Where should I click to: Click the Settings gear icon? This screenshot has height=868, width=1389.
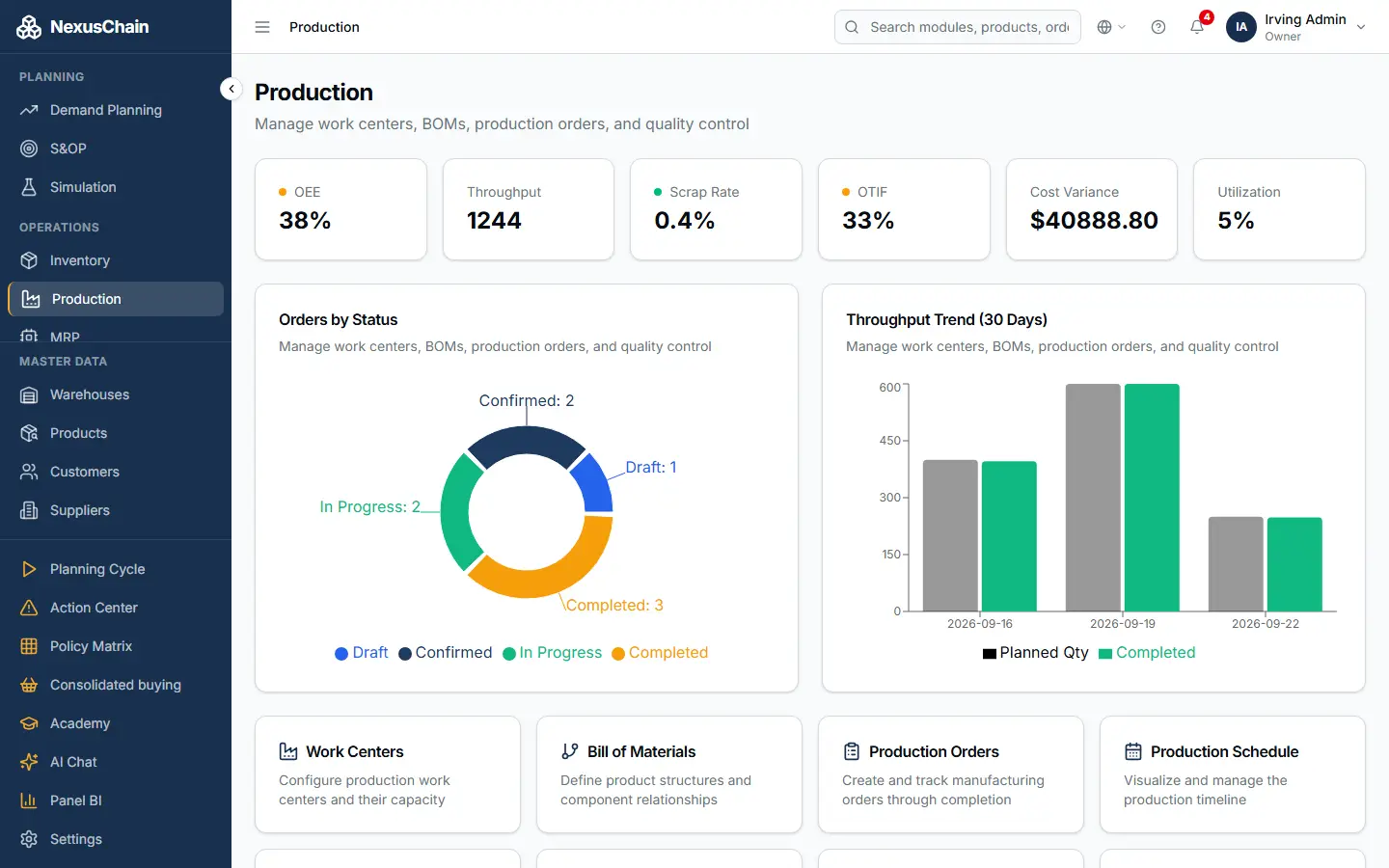[29, 839]
